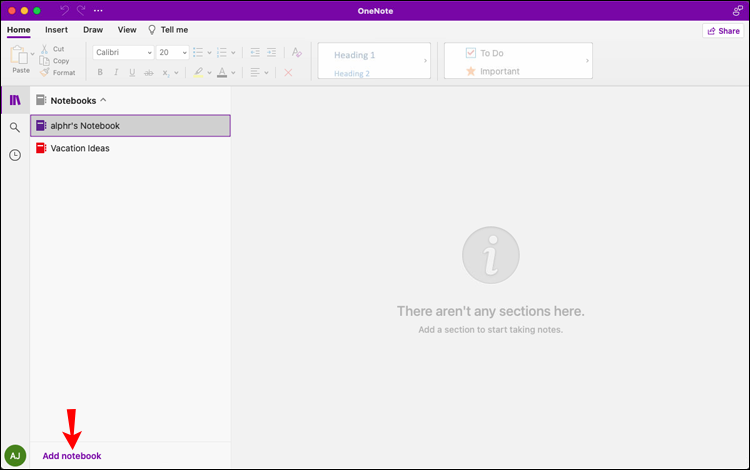This screenshot has width=750, height=470.
Task: Toggle the notebook navigation books icon
Action: 15,100
